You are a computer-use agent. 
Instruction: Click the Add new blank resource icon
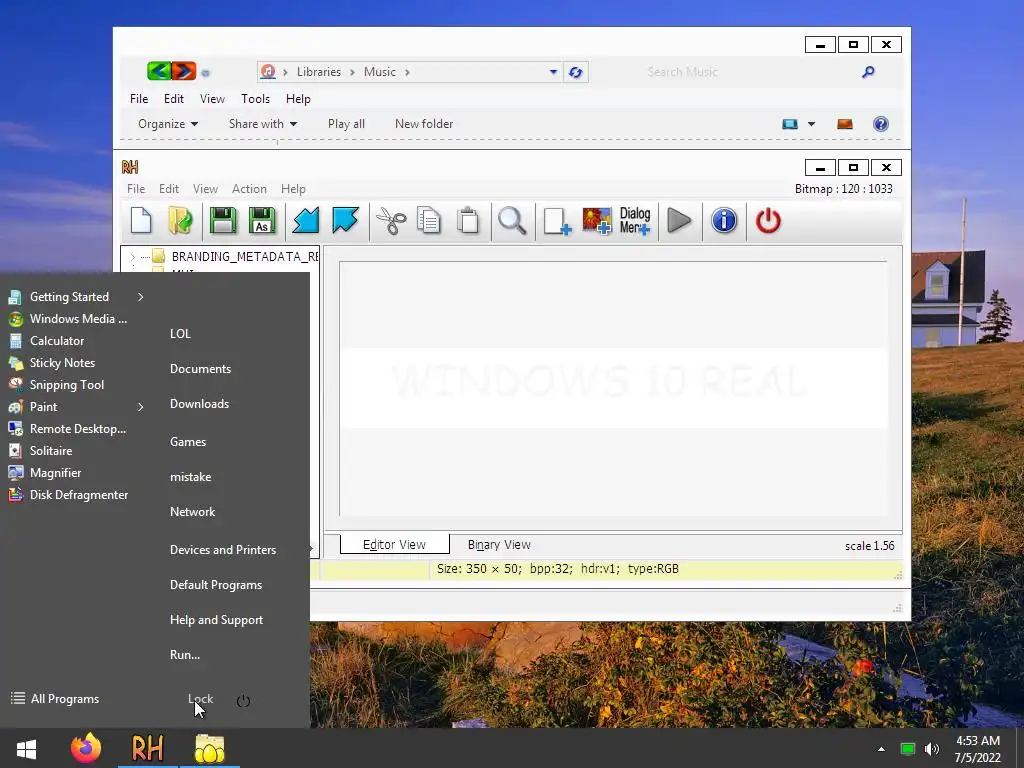557,221
